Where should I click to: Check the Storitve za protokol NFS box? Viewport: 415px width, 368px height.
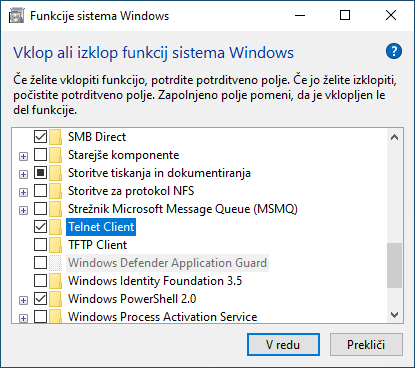coord(40,191)
